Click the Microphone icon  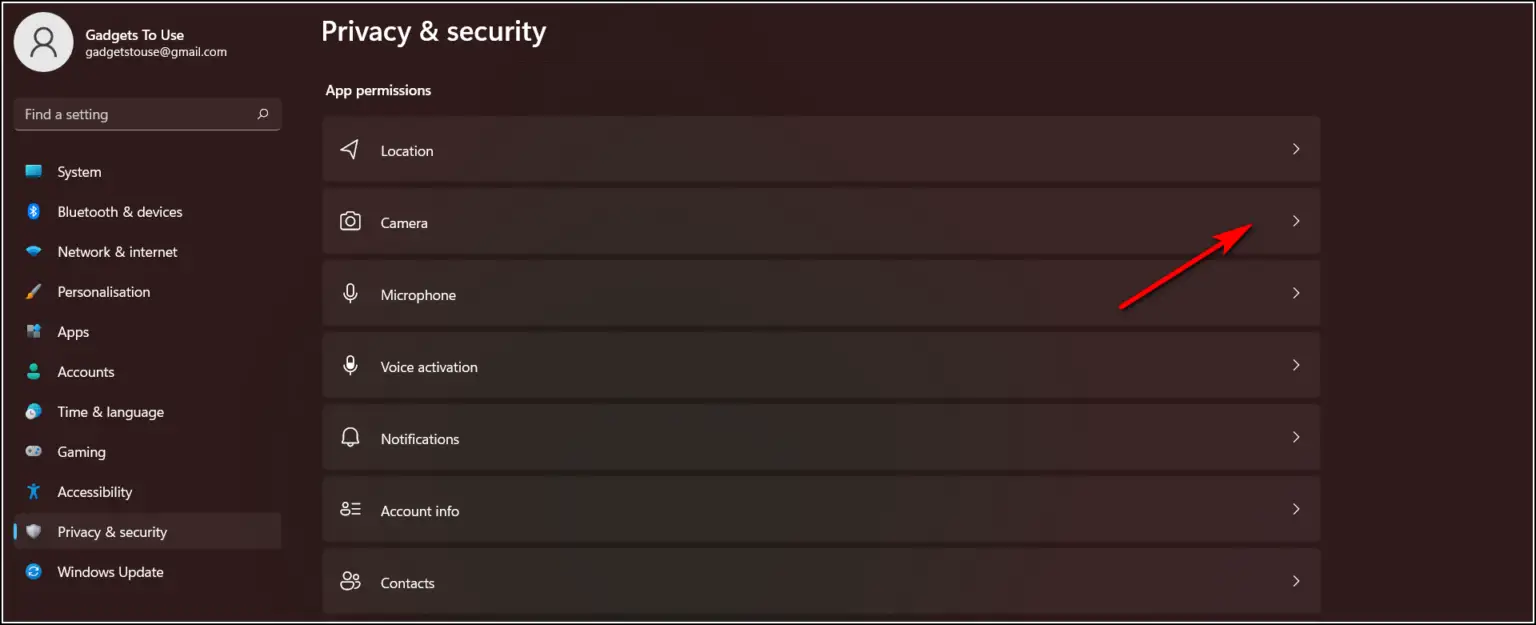pos(350,294)
